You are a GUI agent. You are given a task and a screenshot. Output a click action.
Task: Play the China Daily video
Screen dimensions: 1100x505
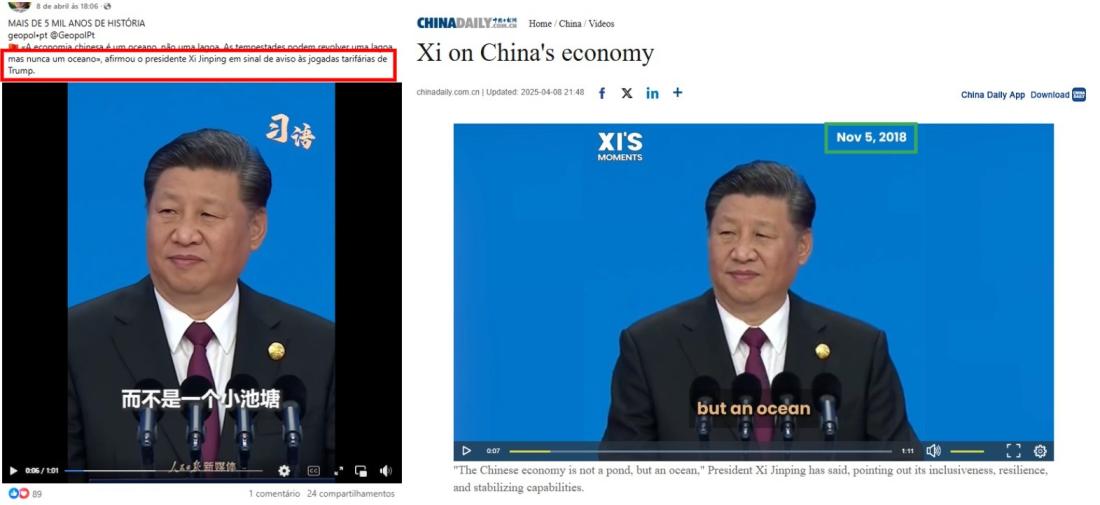(467, 451)
